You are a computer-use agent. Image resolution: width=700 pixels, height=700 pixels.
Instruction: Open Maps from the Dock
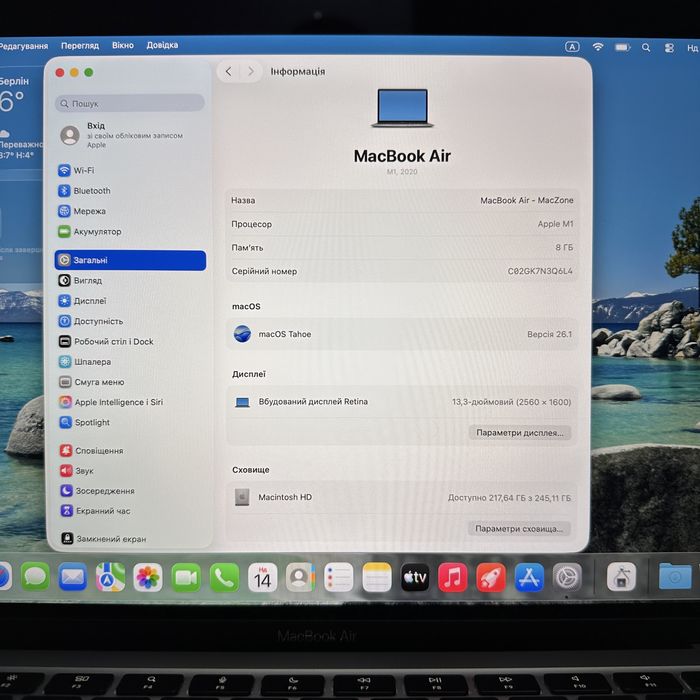[111, 577]
